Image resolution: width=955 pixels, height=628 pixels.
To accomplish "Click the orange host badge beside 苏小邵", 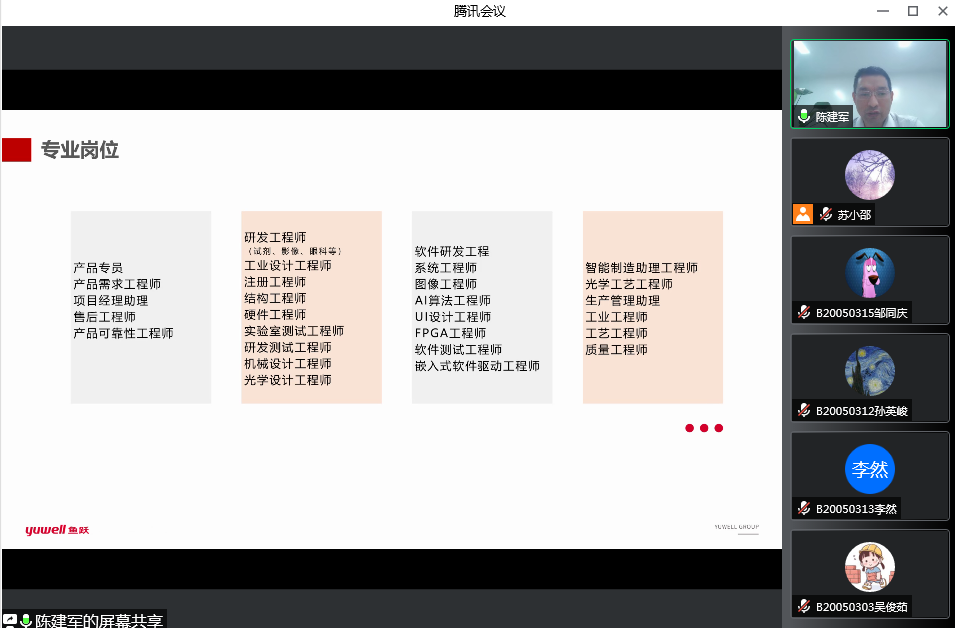I will pos(803,214).
